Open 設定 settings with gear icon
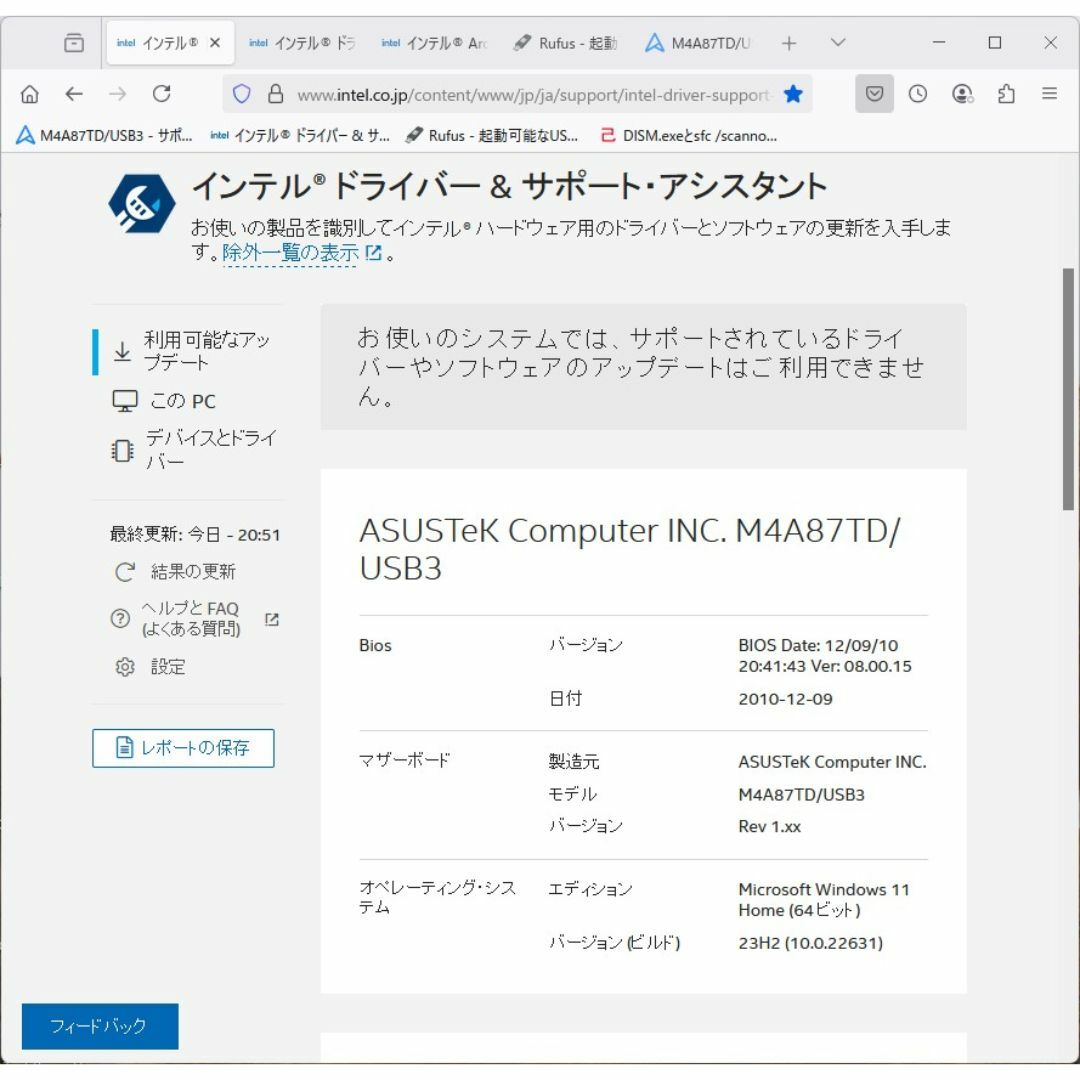The image size is (1080, 1080). tap(150, 667)
